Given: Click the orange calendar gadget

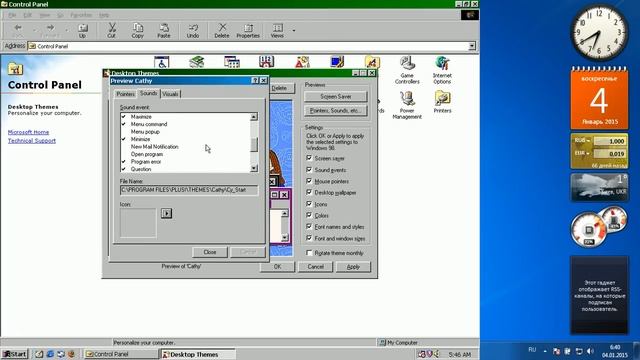Looking at the screenshot, I should pos(599,98).
